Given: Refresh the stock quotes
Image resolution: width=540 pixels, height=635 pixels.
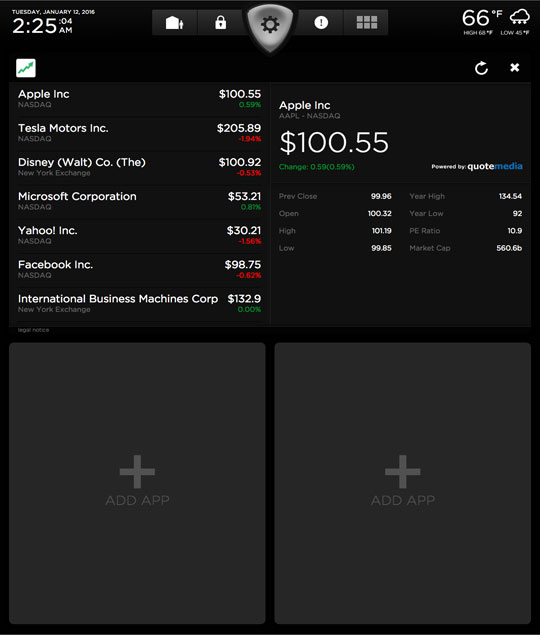Looking at the screenshot, I should (x=481, y=68).
